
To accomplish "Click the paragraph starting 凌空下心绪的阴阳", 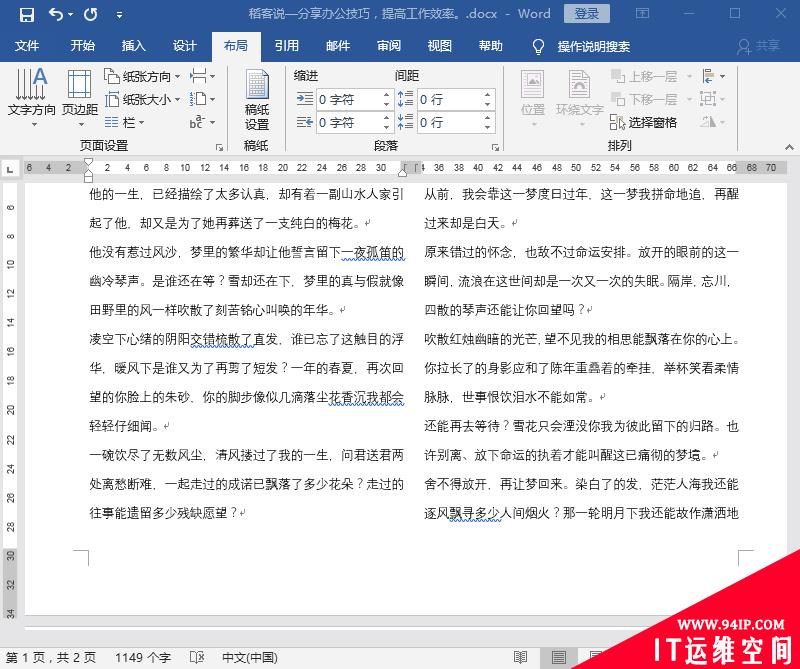I will point(246,383).
